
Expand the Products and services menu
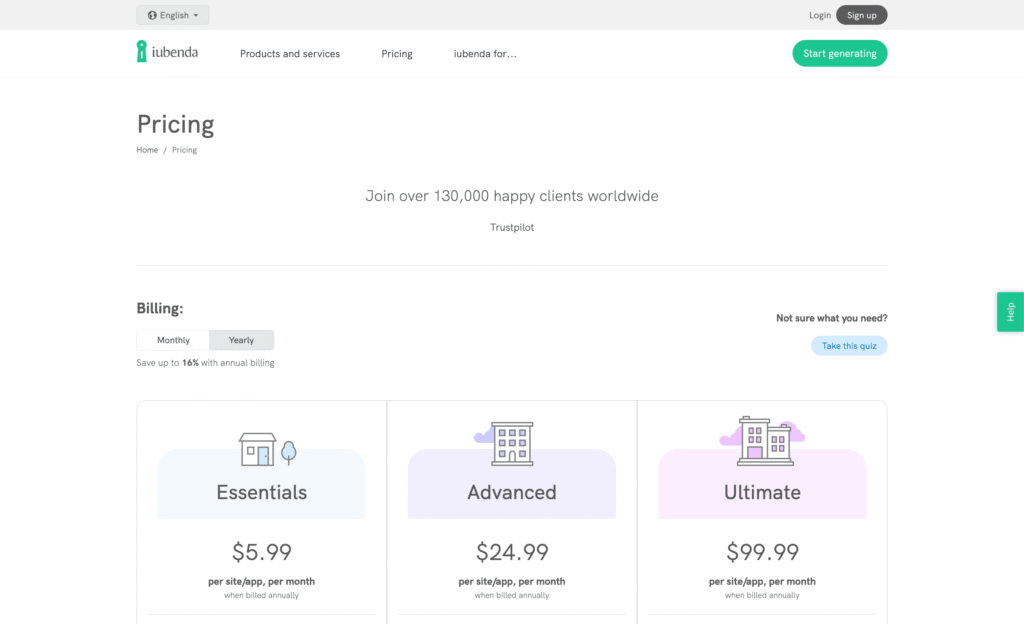pos(290,54)
